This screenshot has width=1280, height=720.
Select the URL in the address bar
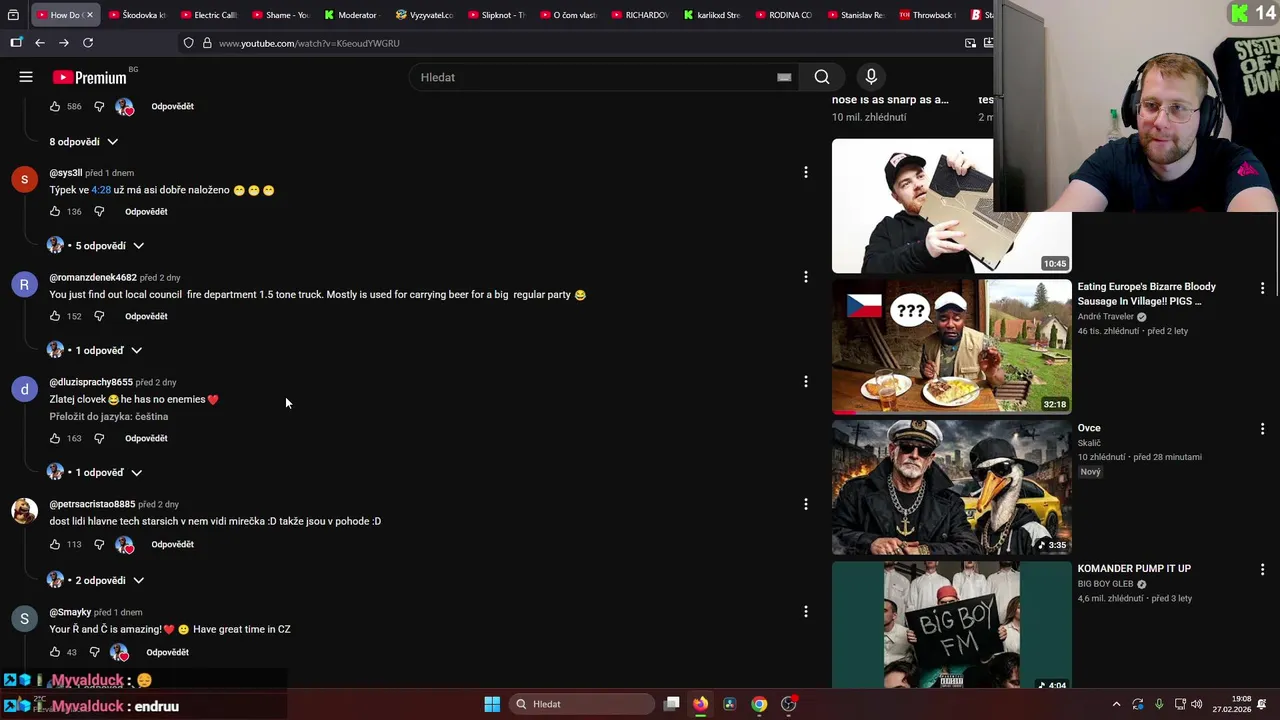[309, 43]
